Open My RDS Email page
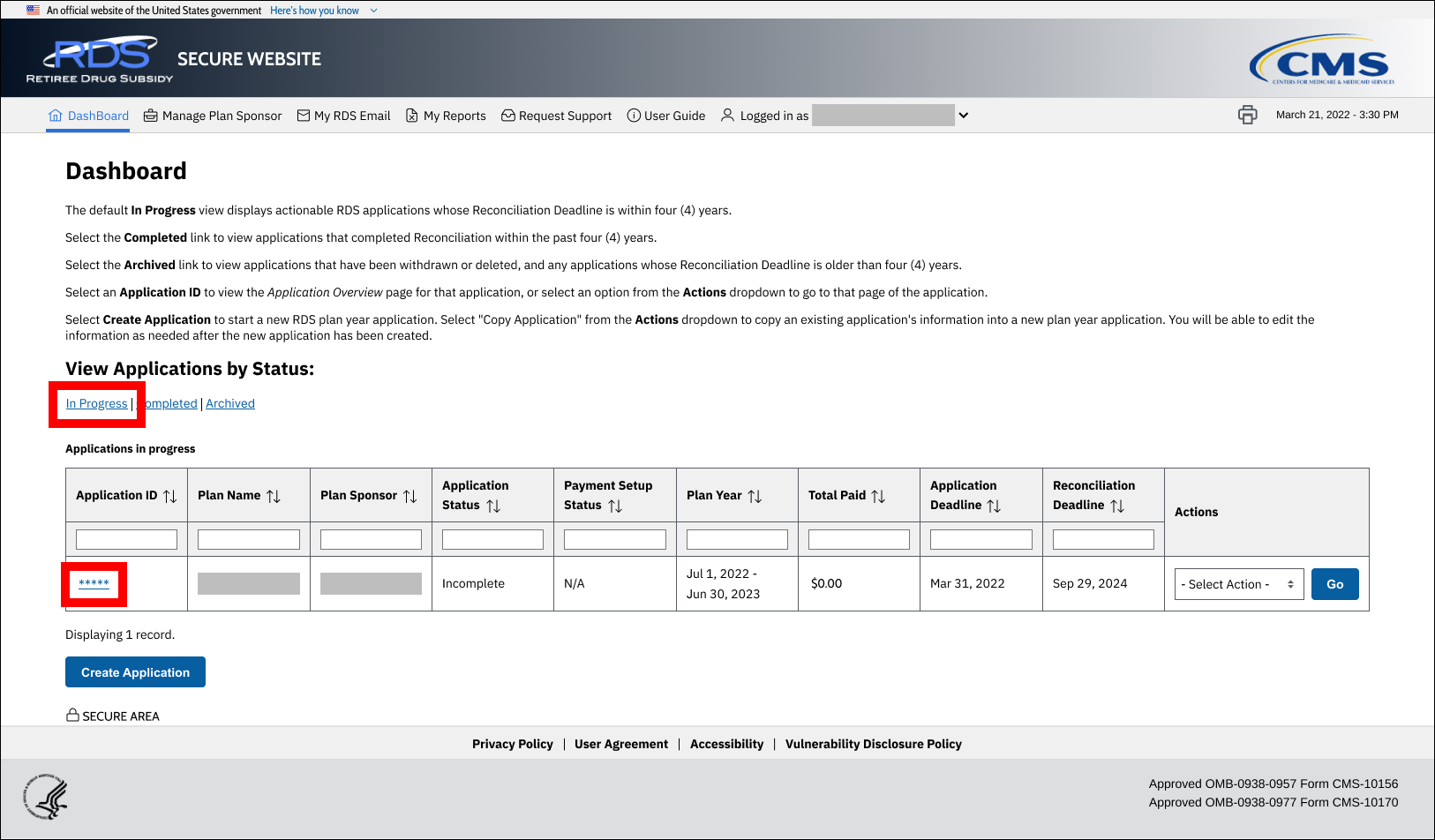 tap(343, 116)
